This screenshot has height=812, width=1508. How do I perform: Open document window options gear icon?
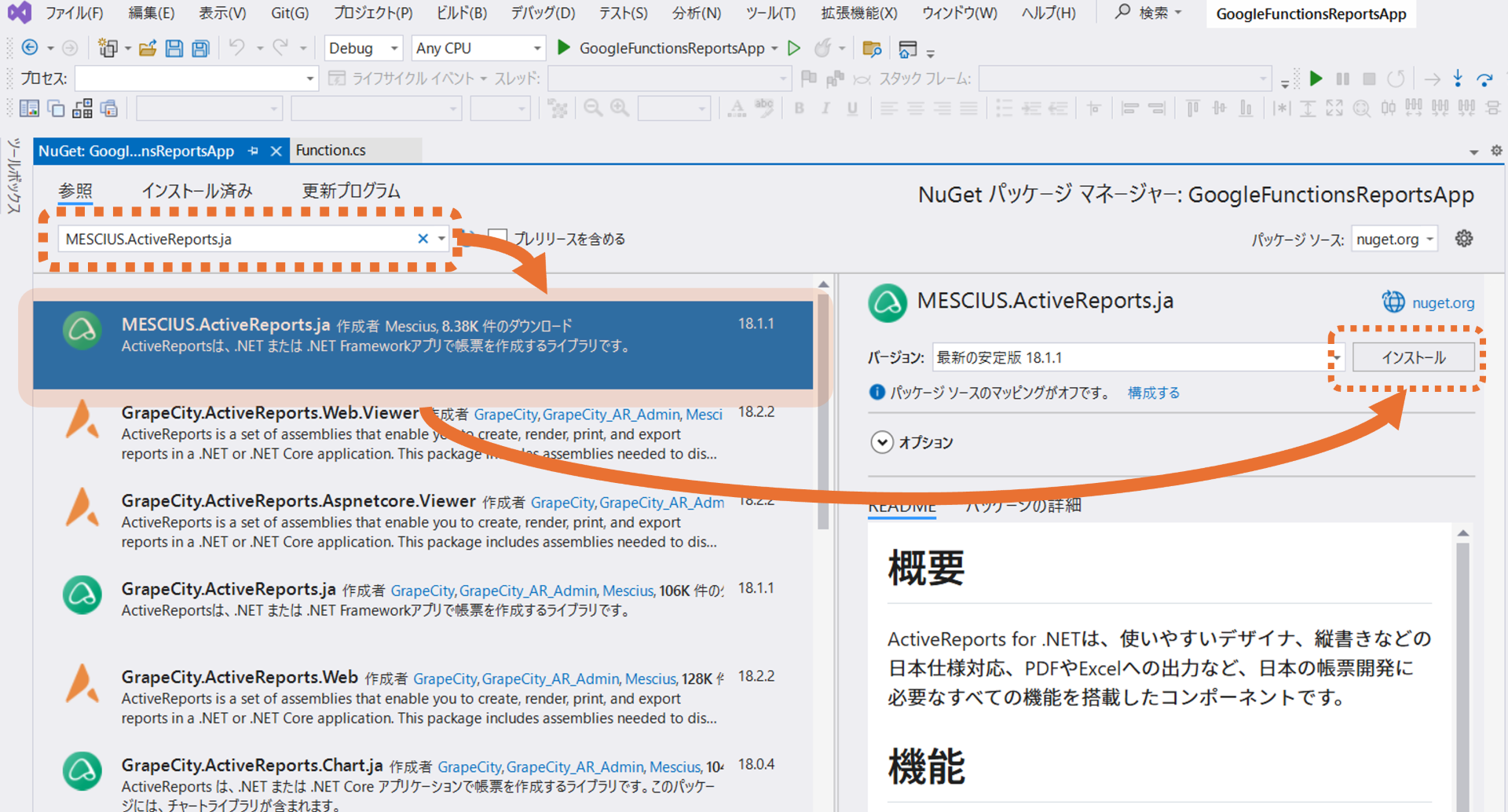coord(1496,150)
